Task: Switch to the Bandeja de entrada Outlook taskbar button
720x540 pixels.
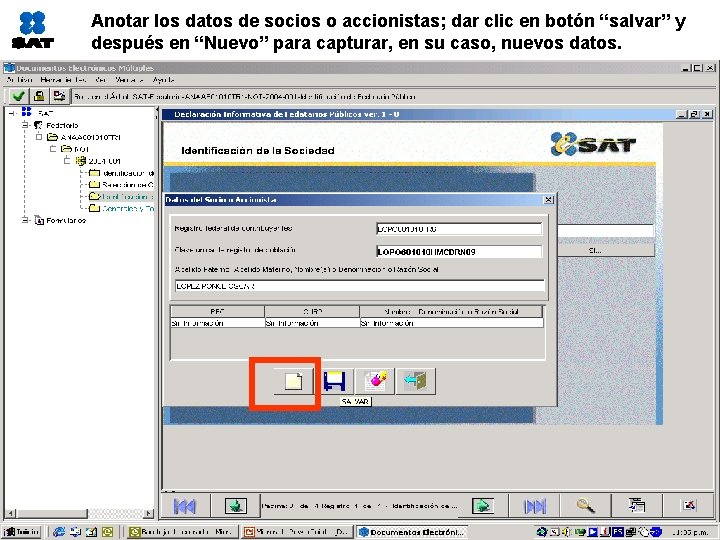Action: (x=183, y=532)
